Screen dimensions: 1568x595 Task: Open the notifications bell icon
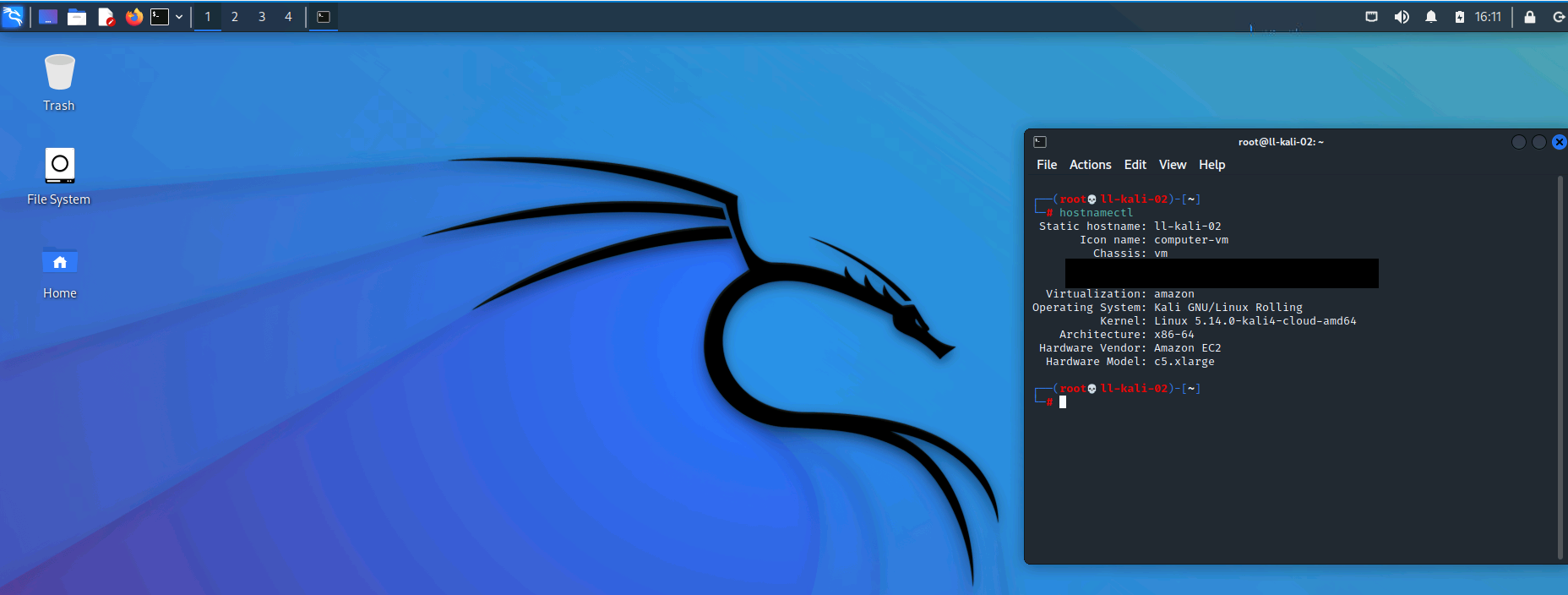(1431, 17)
